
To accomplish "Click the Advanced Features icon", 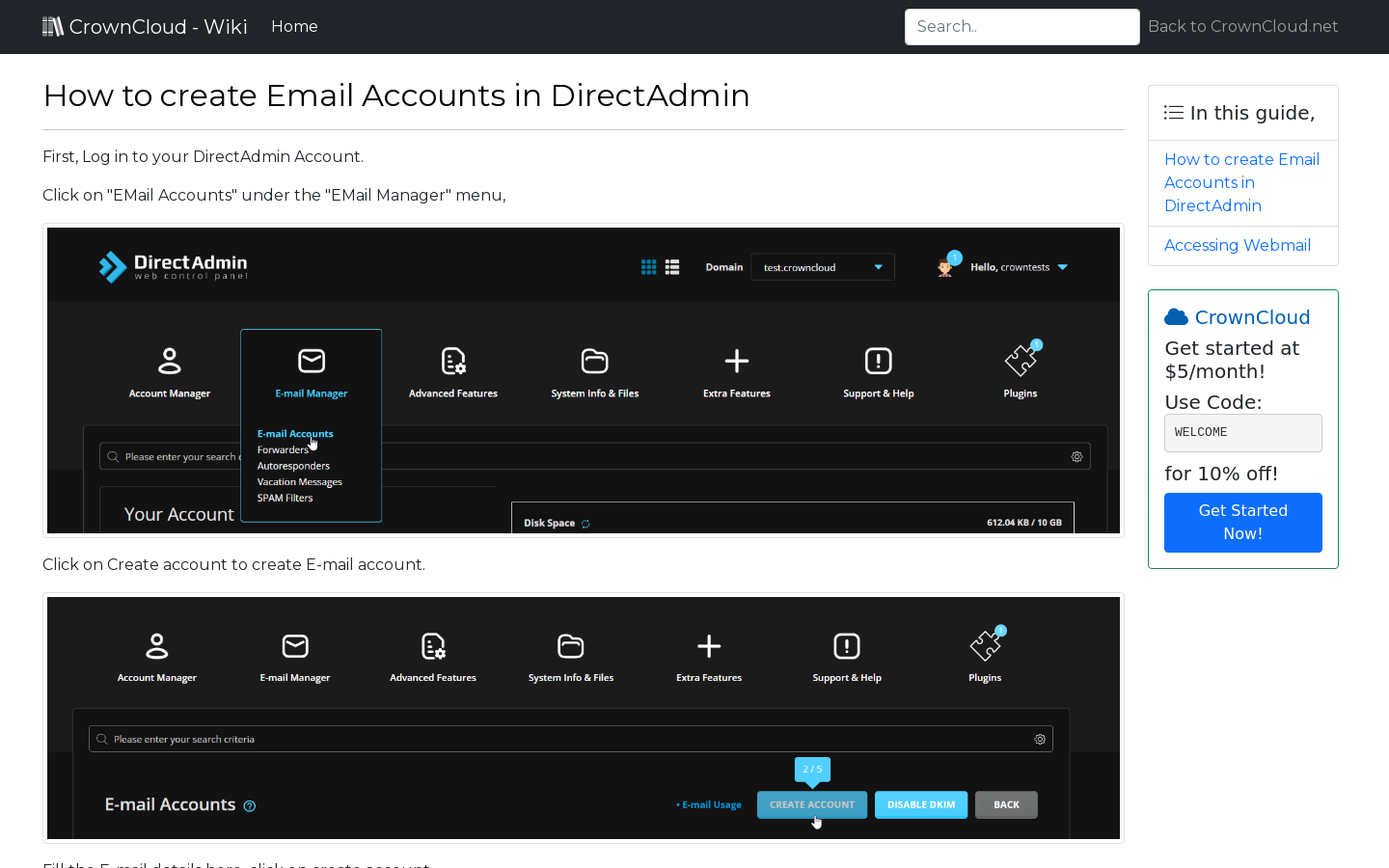I will (x=452, y=361).
